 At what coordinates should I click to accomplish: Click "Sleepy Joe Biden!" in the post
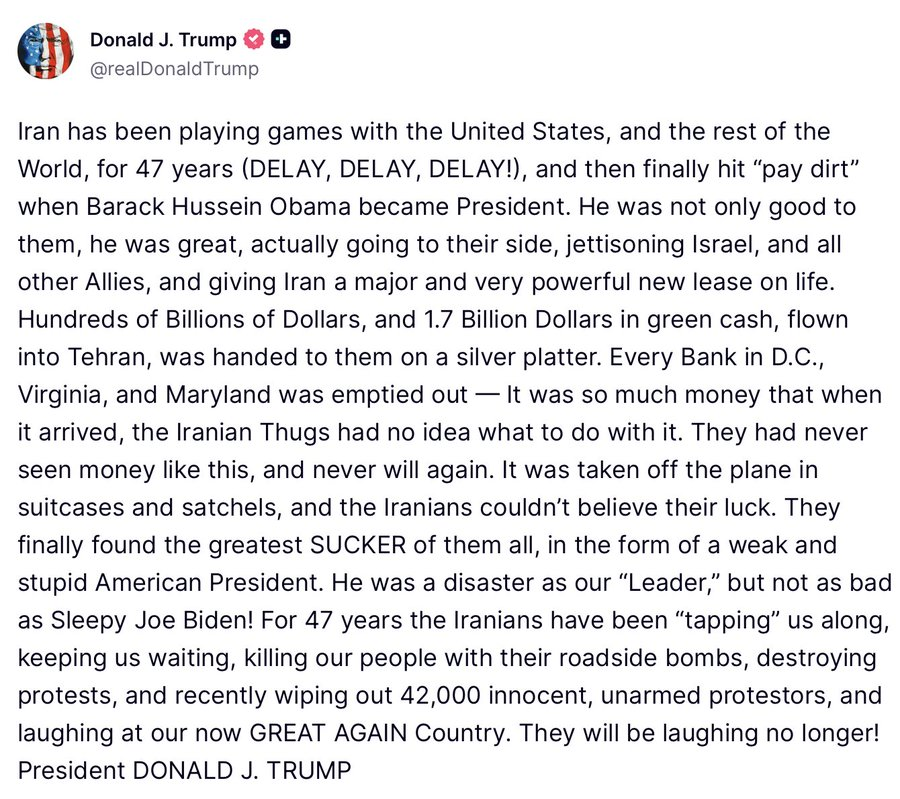[152, 620]
